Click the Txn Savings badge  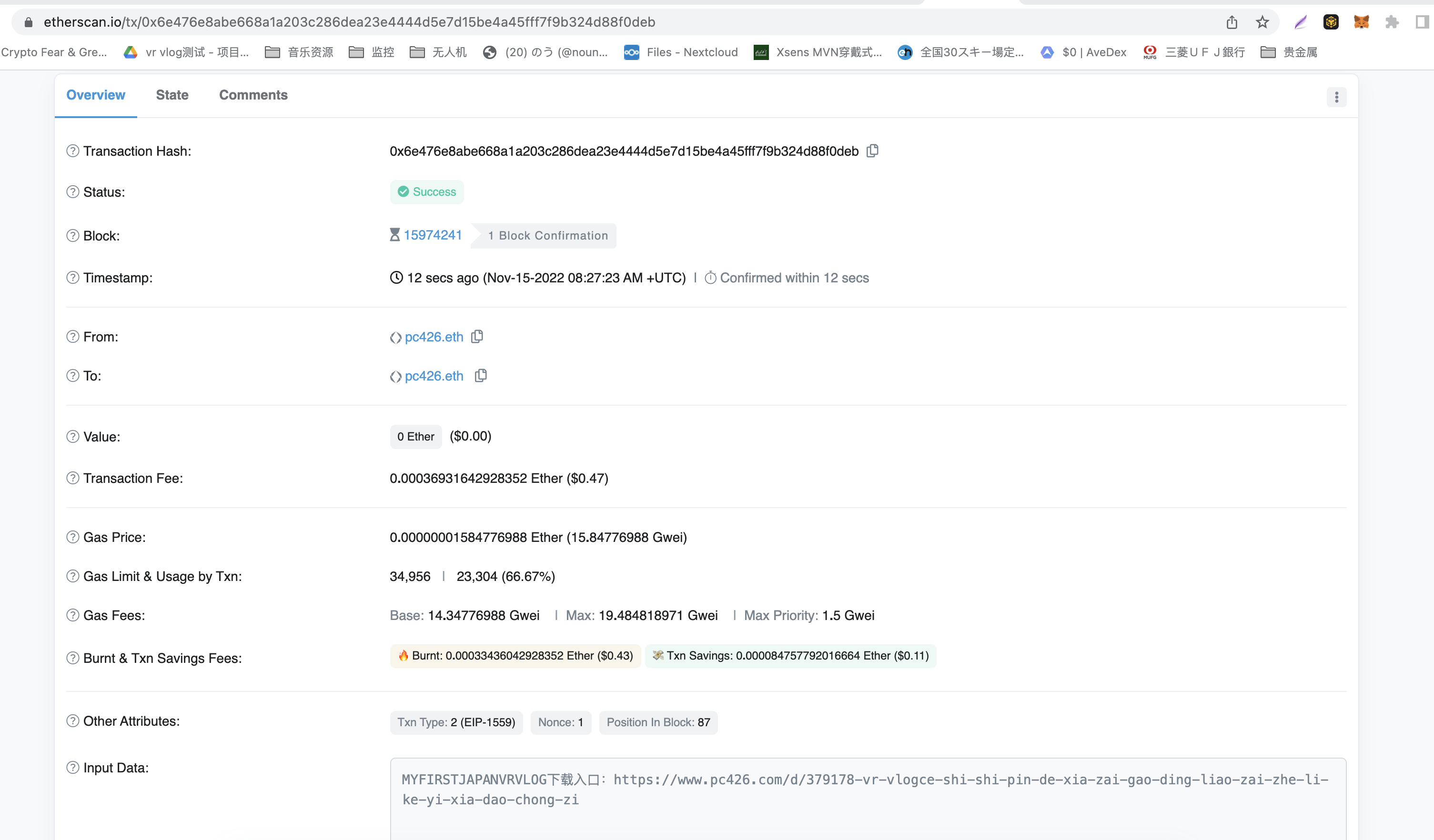pyautogui.click(x=790, y=656)
